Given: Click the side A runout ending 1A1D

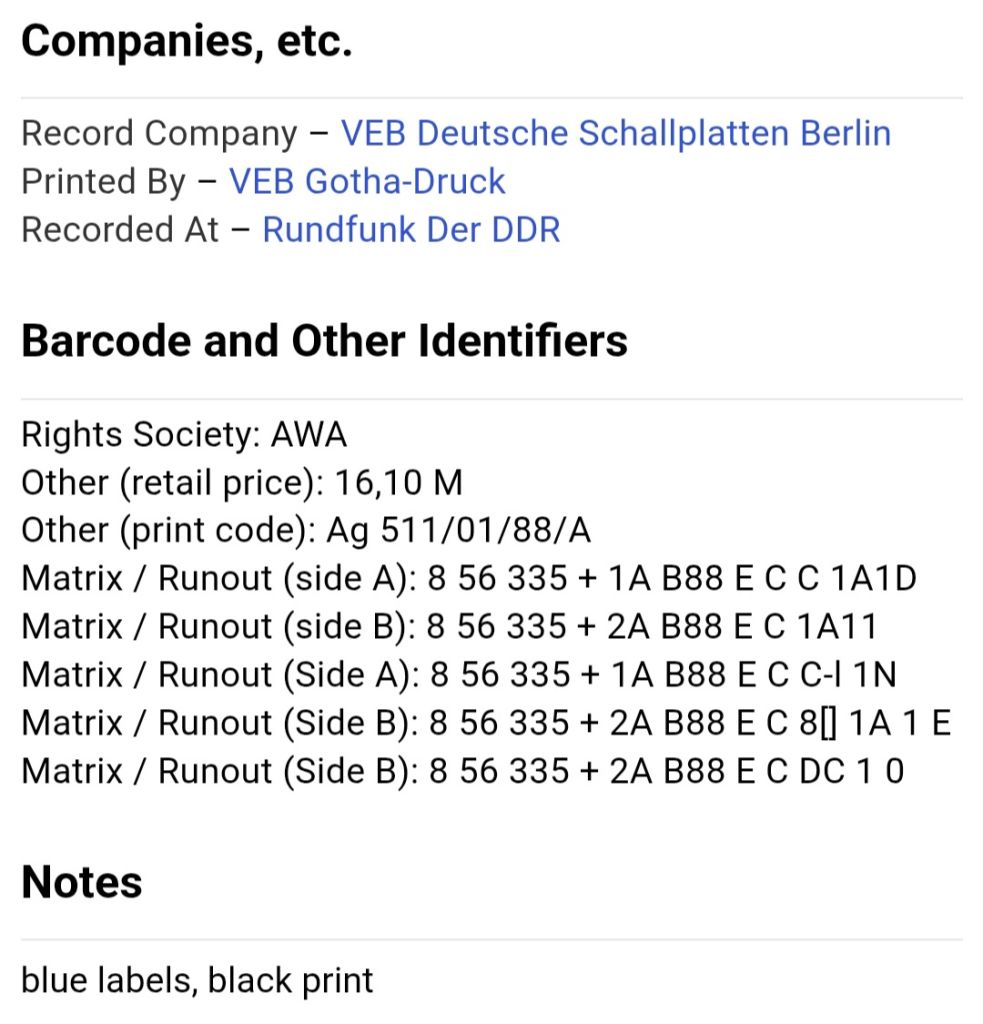Looking at the screenshot, I should click(x=469, y=579).
